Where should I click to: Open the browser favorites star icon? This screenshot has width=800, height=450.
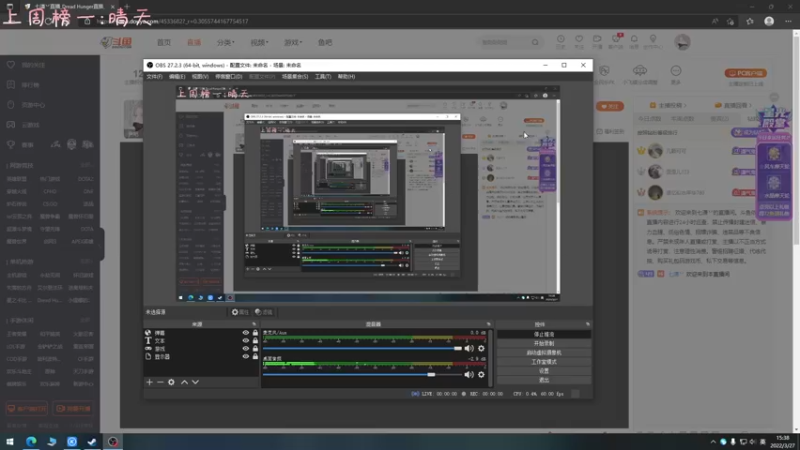(749, 21)
